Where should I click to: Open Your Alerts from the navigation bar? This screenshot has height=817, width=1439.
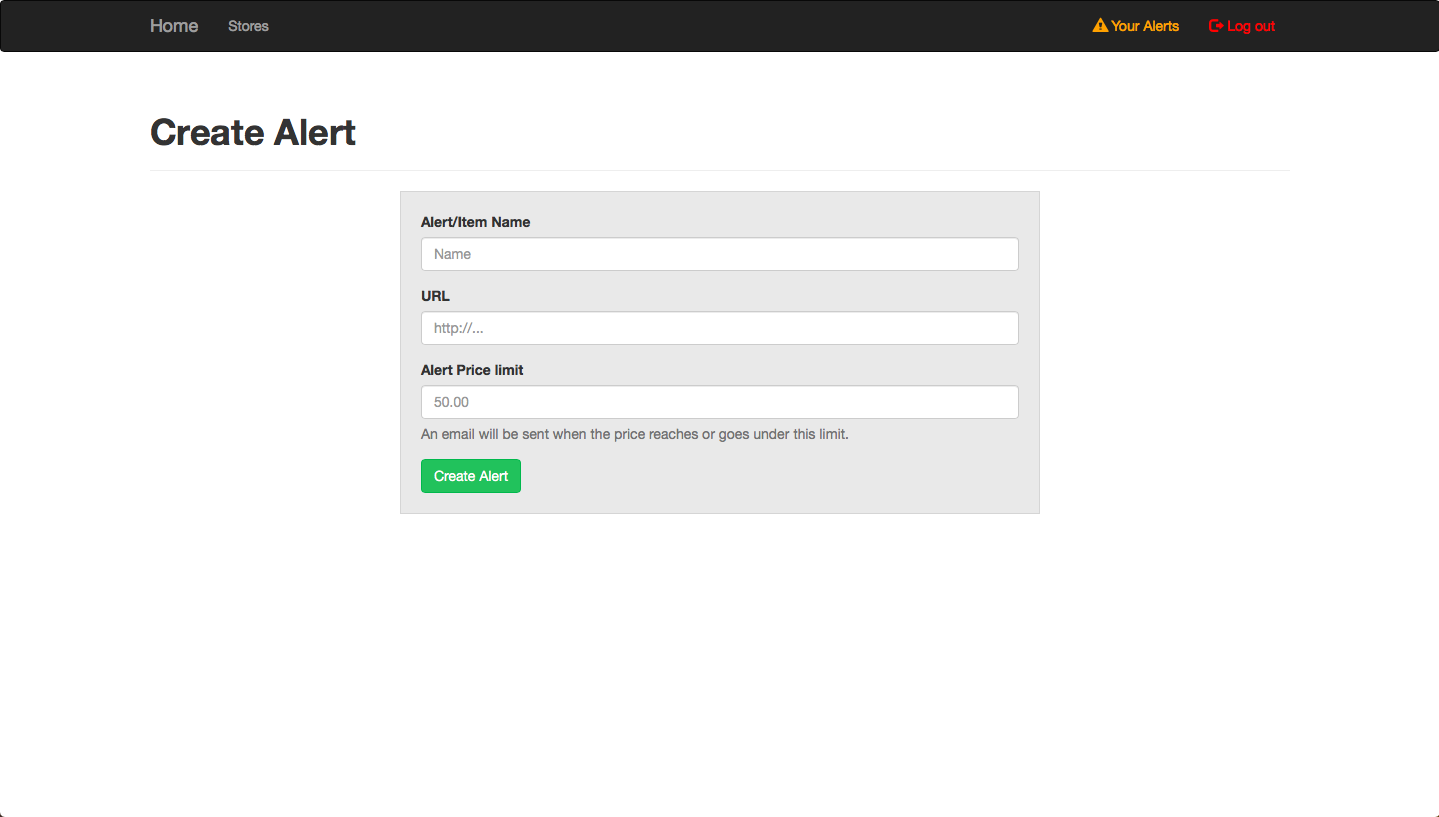point(1144,25)
